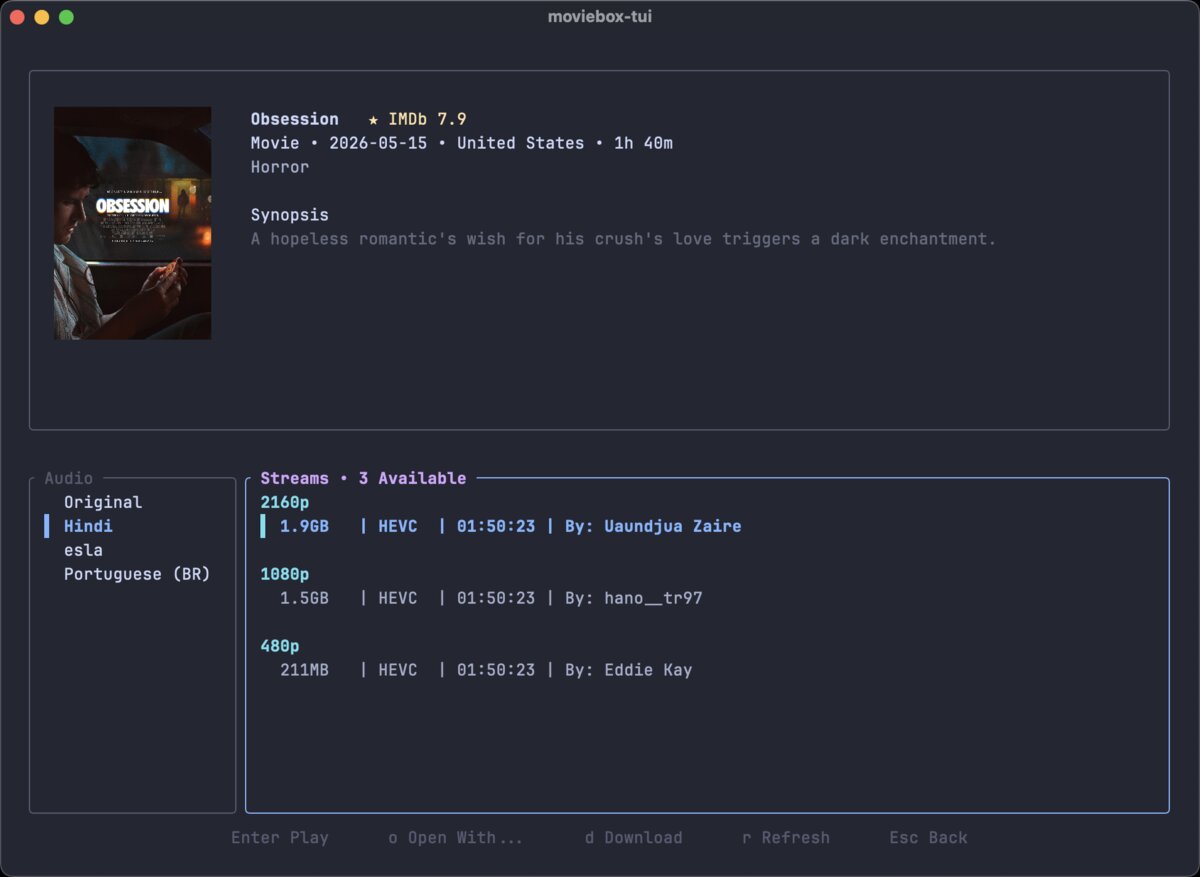
Task: Click the 480p quality heading
Action: pyautogui.click(x=280, y=646)
